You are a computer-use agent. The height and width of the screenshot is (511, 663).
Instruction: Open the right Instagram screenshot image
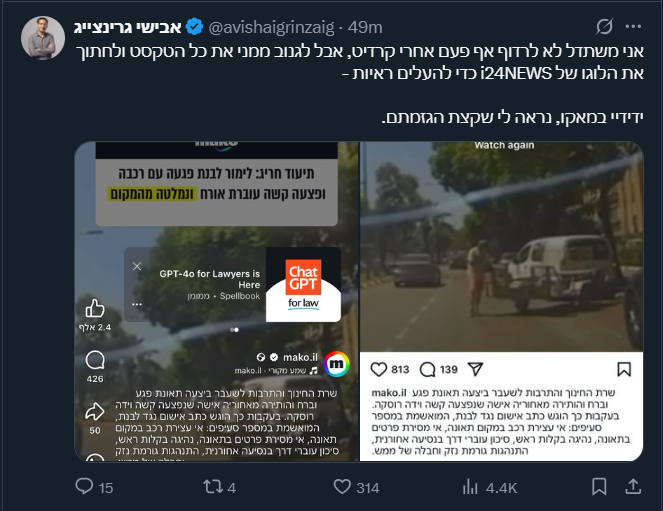(501, 301)
